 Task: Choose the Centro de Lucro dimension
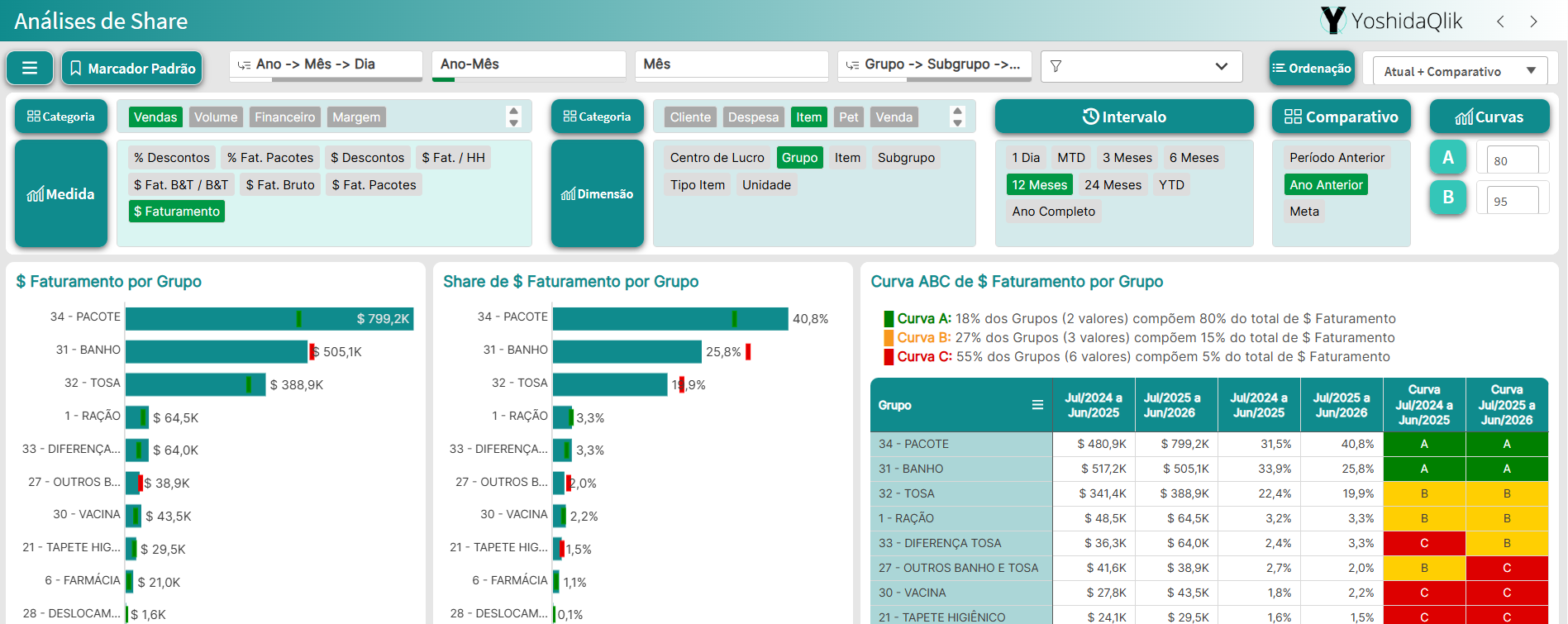pyautogui.click(x=717, y=158)
